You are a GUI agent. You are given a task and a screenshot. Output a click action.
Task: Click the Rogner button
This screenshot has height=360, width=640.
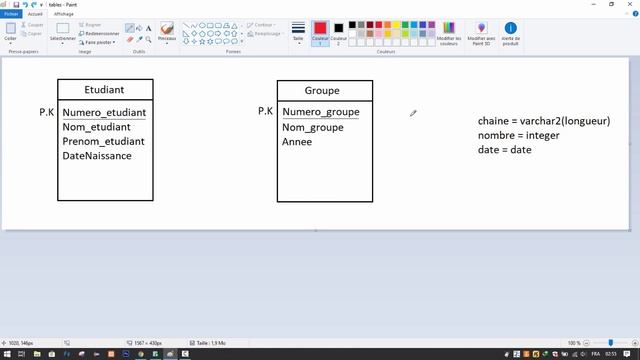click(90, 25)
